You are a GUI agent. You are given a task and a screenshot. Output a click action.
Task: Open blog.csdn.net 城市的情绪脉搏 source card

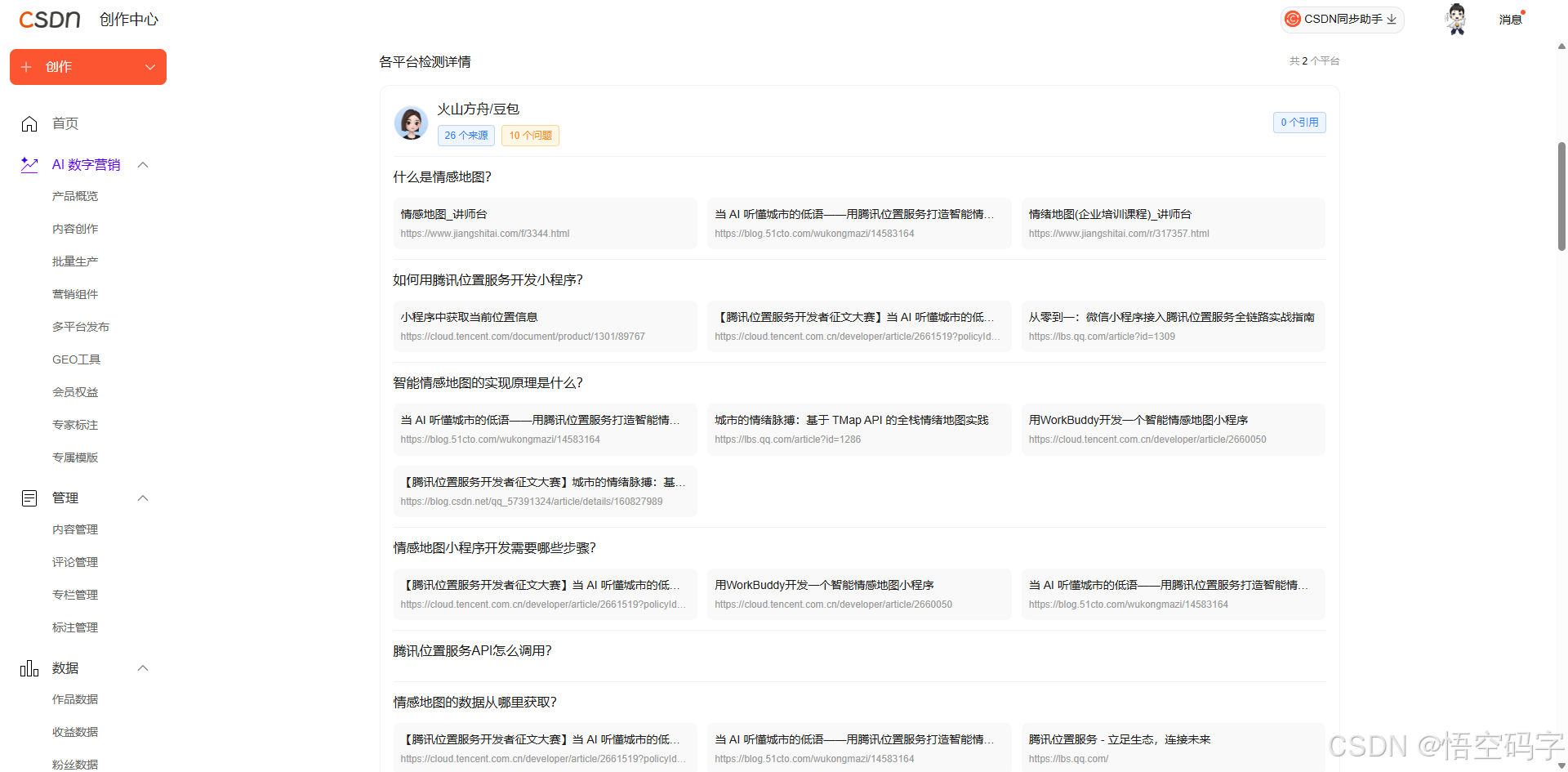coord(545,491)
